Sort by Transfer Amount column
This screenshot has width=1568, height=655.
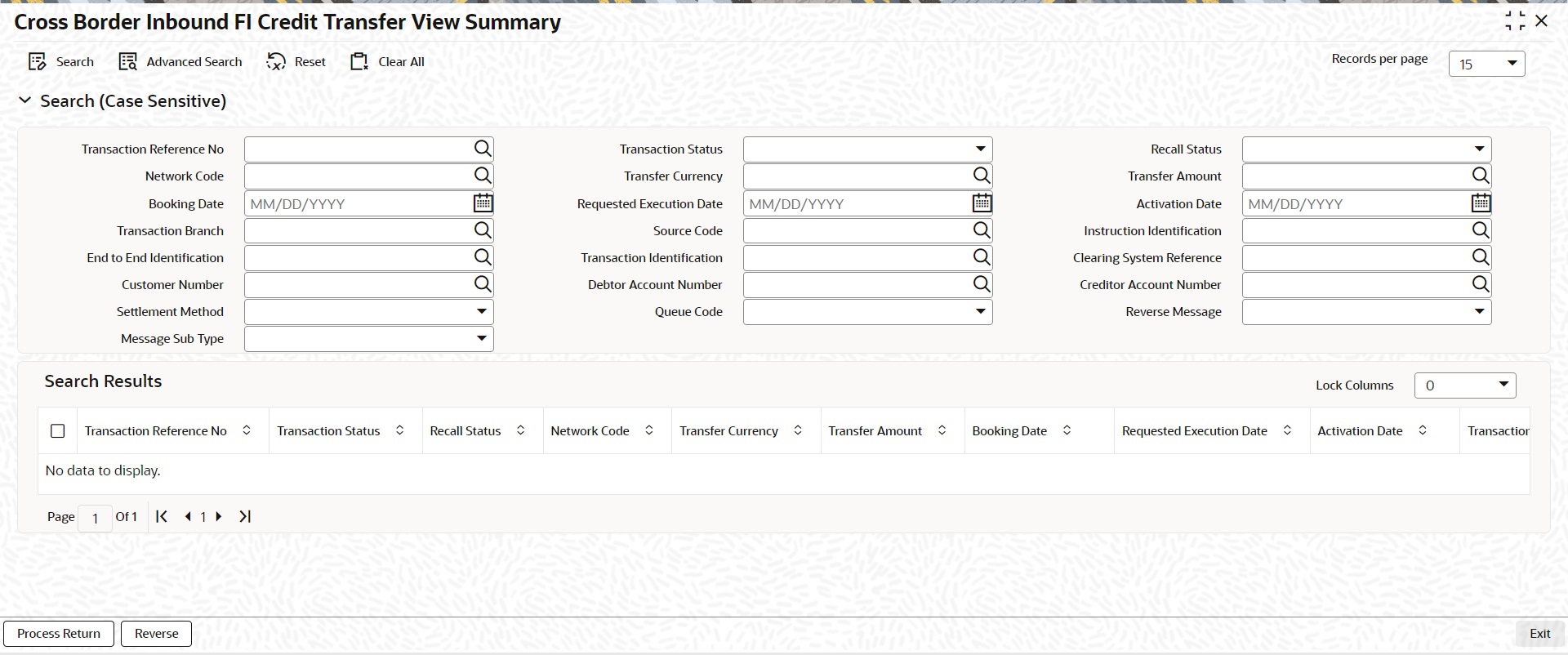click(942, 430)
